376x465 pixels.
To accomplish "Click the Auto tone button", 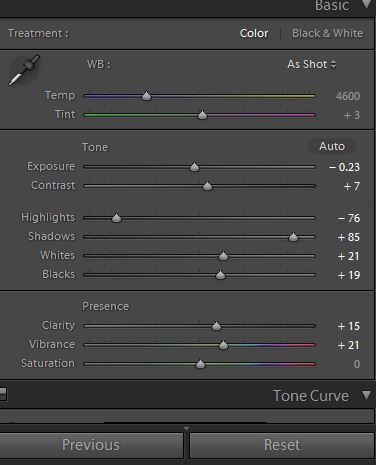I will (x=332, y=146).
